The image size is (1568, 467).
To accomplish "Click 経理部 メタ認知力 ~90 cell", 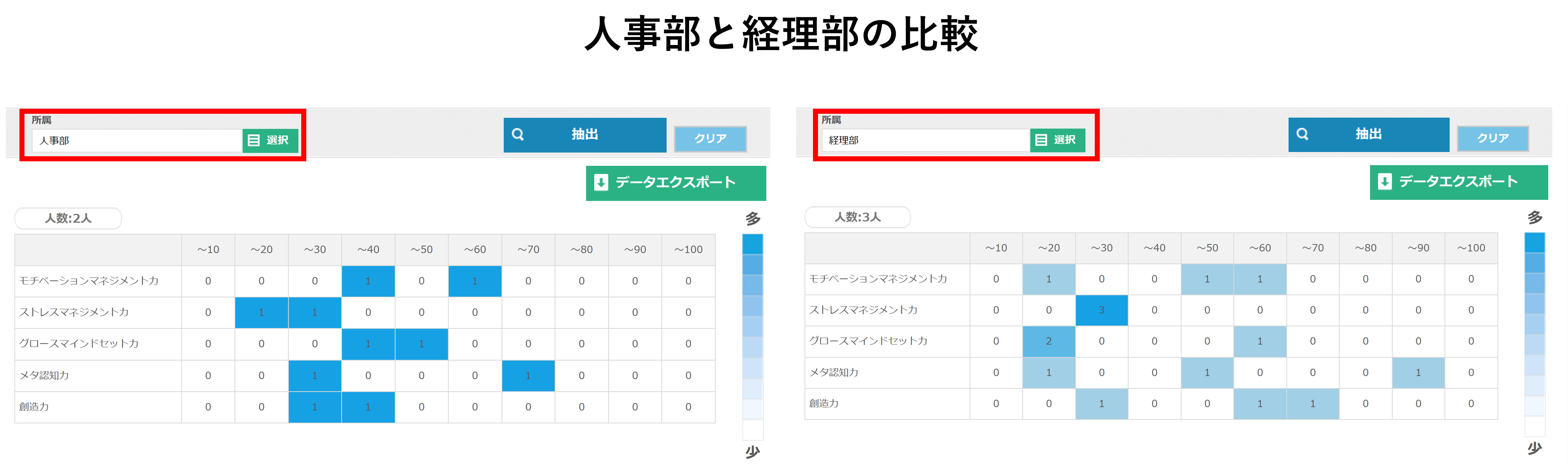I will tap(1418, 373).
